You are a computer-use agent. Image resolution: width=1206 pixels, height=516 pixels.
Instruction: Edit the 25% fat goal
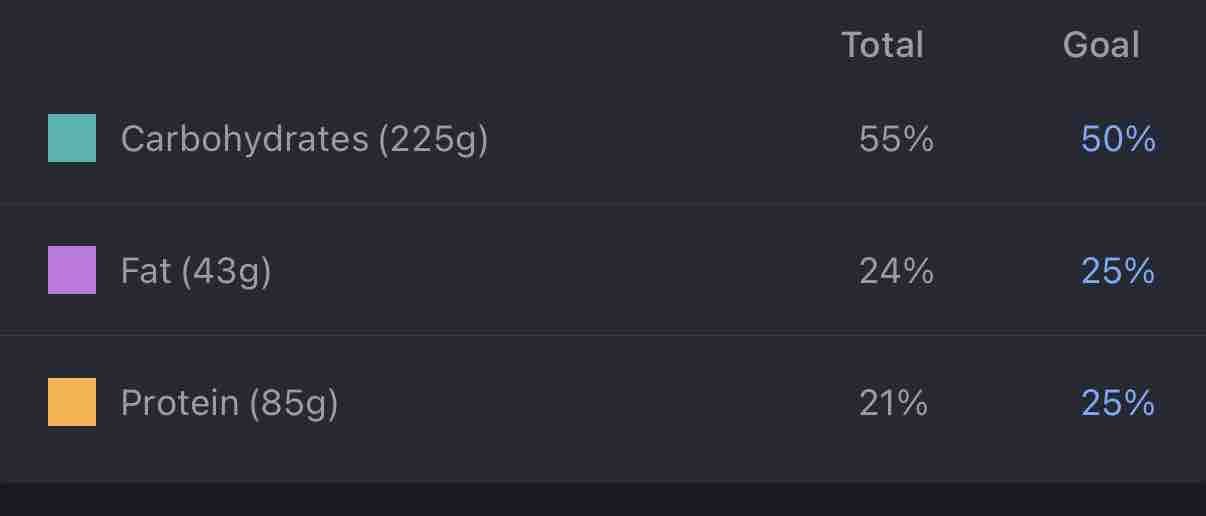[x=1118, y=271]
